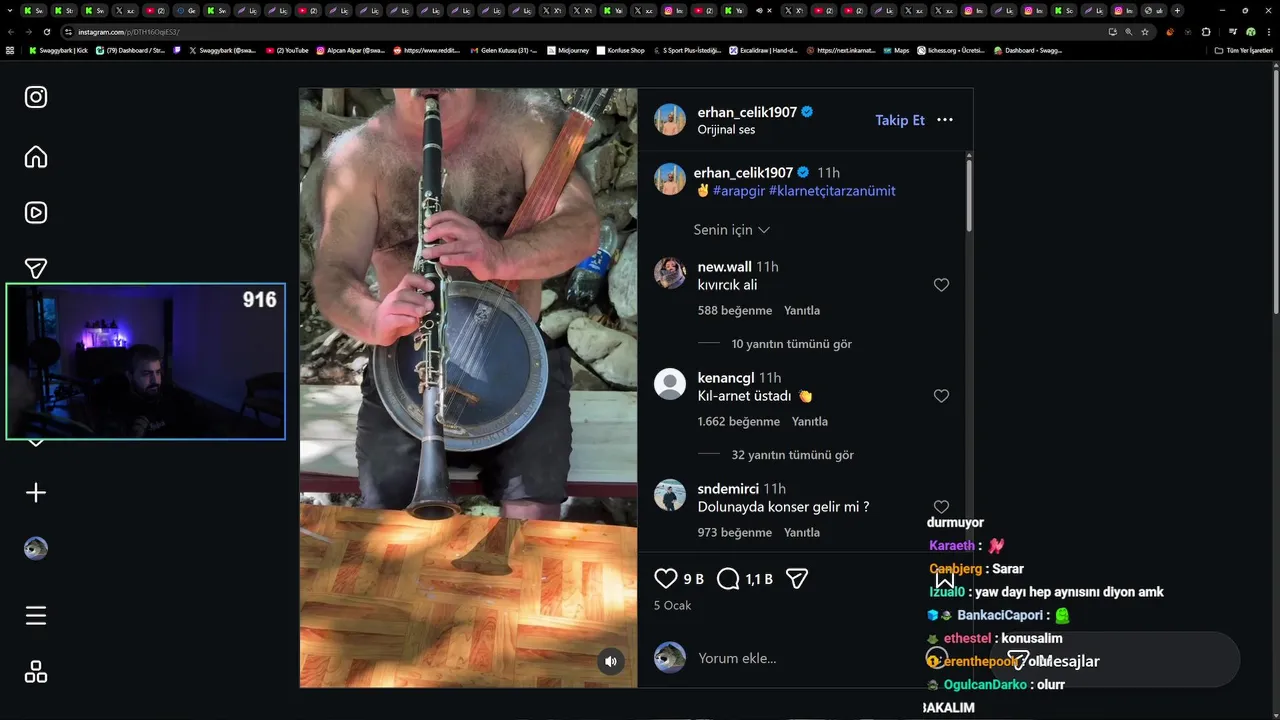Click the Takip Et follow button
The height and width of the screenshot is (720, 1280).
[x=900, y=120]
